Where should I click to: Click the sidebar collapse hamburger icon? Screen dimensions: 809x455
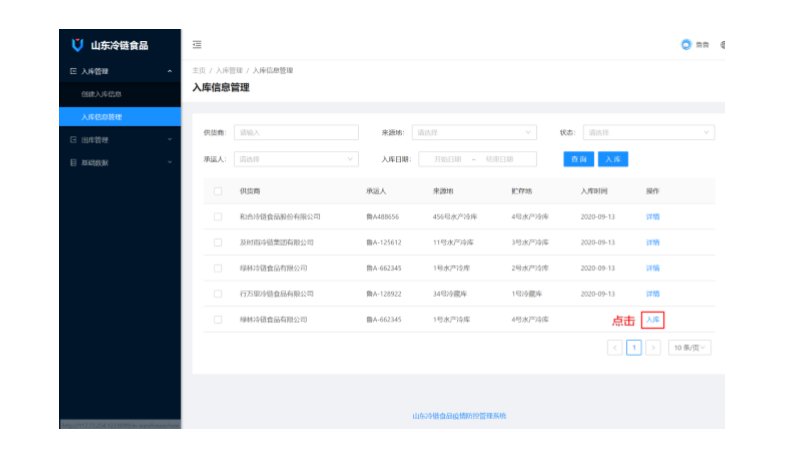click(x=197, y=44)
